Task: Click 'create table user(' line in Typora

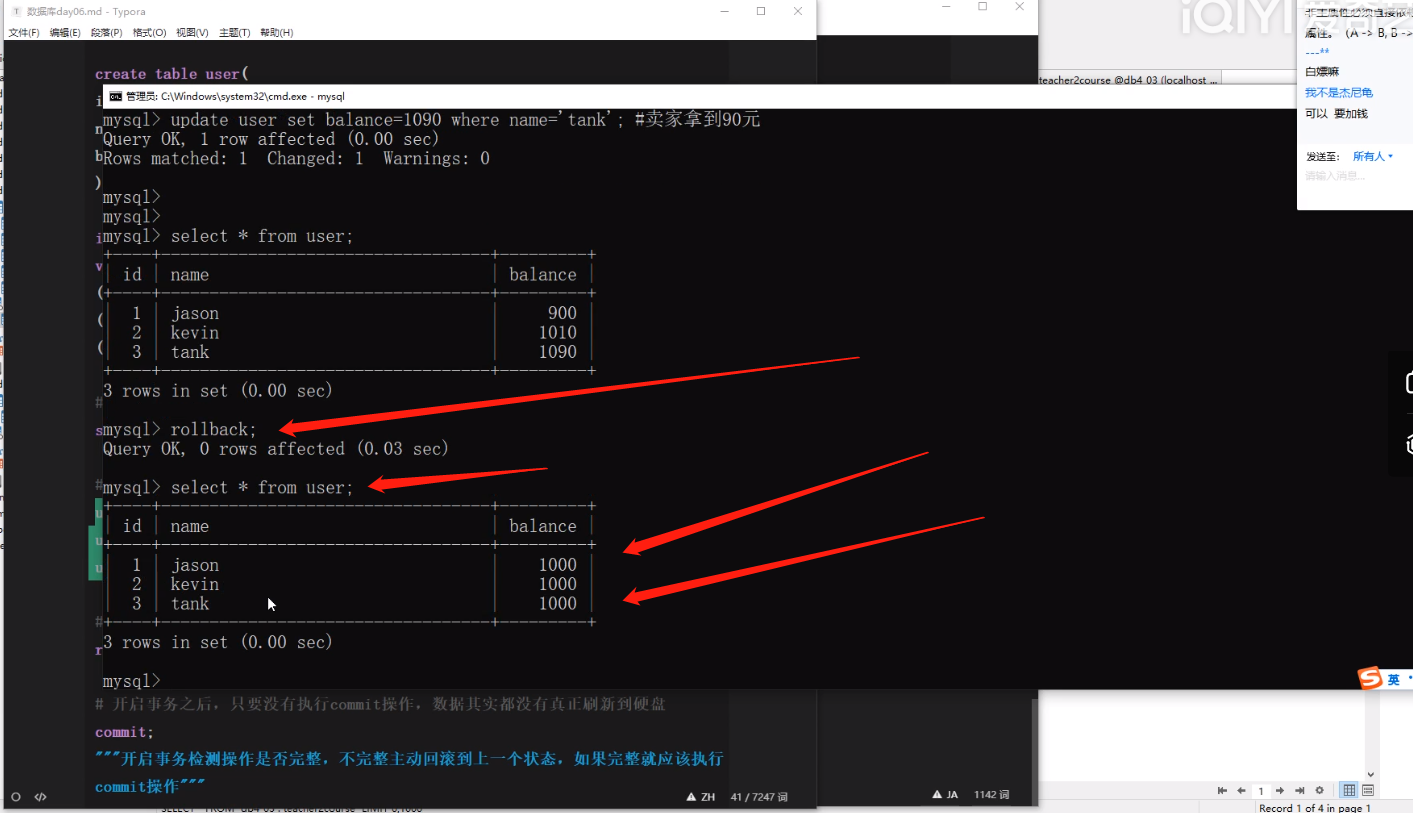Action: (171, 74)
